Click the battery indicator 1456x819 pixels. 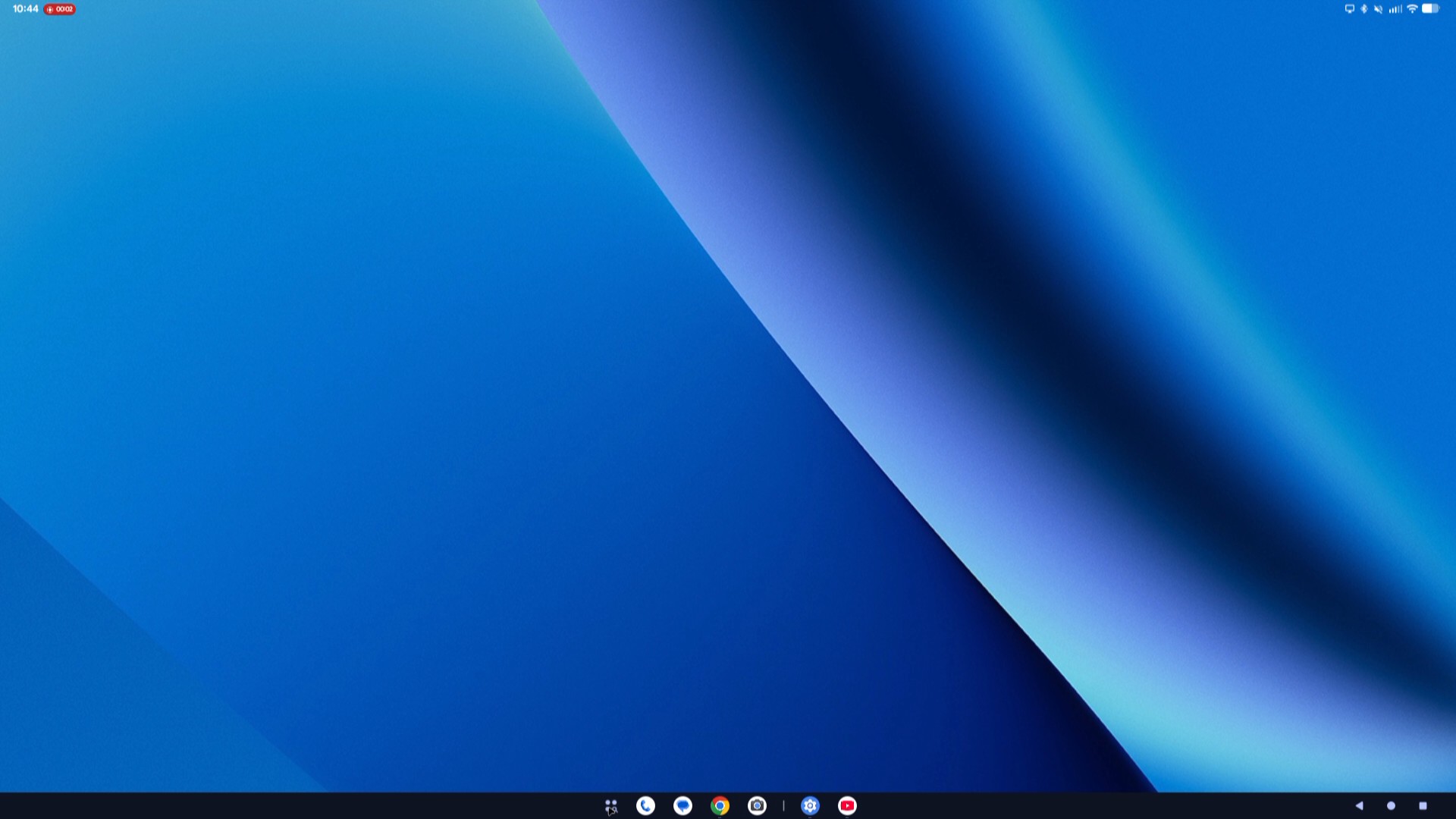(1430, 9)
